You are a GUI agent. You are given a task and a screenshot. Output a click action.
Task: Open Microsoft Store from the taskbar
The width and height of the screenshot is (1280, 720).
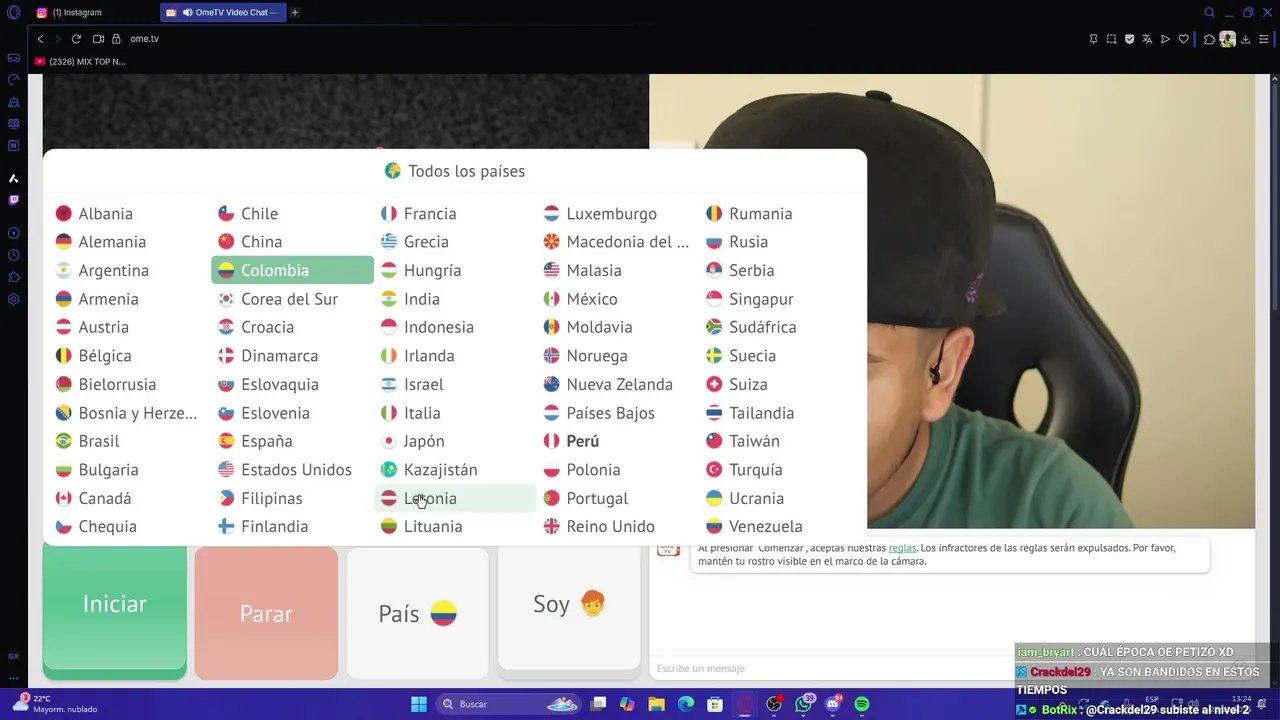pyautogui.click(x=715, y=704)
